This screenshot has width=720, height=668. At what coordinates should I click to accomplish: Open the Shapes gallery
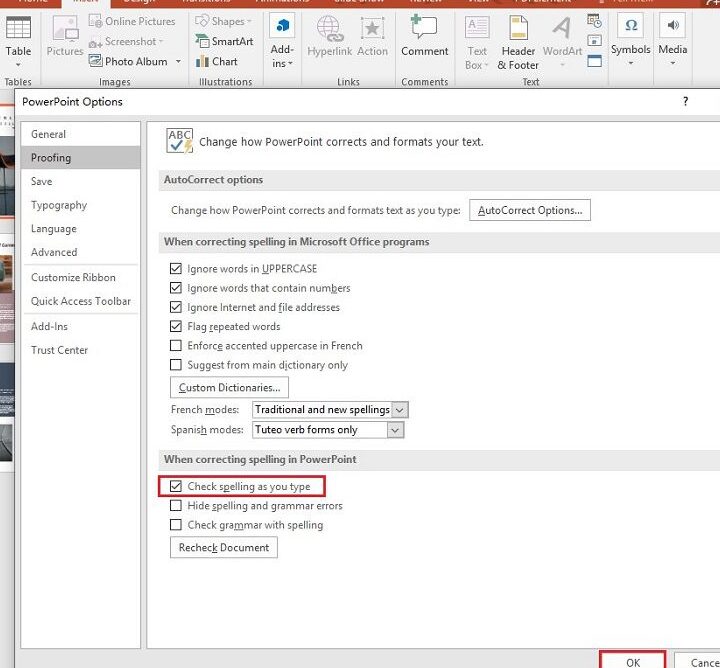coord(224,21)
